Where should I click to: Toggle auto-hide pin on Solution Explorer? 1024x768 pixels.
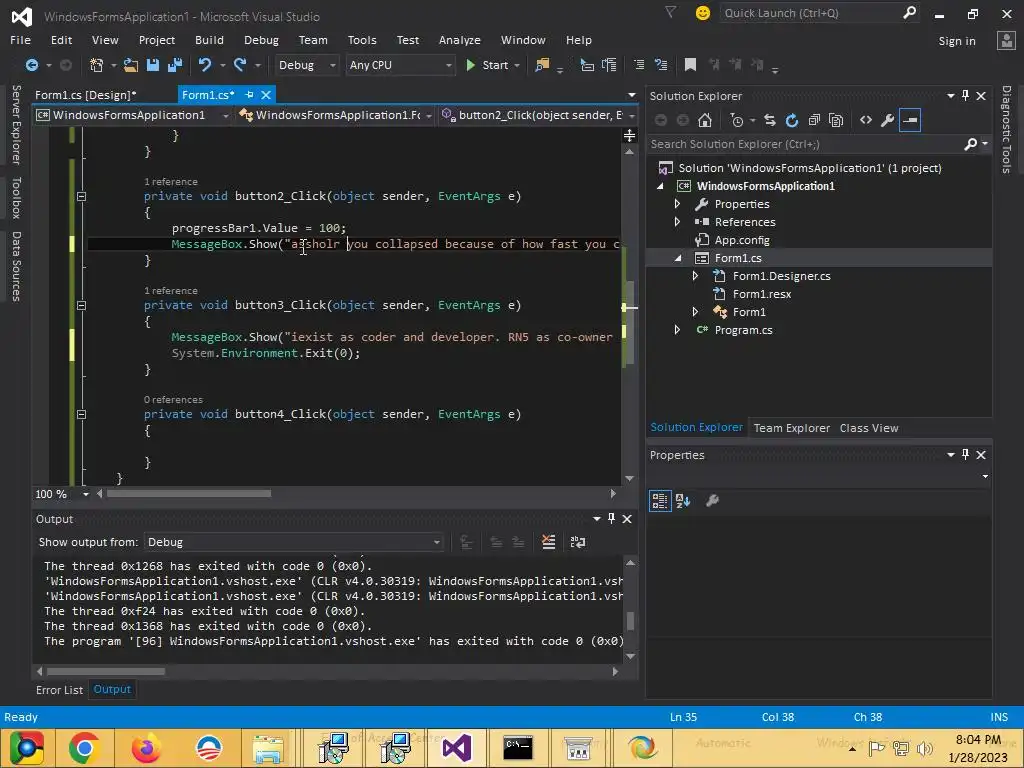pyautogui.click(x=966, y=96)
